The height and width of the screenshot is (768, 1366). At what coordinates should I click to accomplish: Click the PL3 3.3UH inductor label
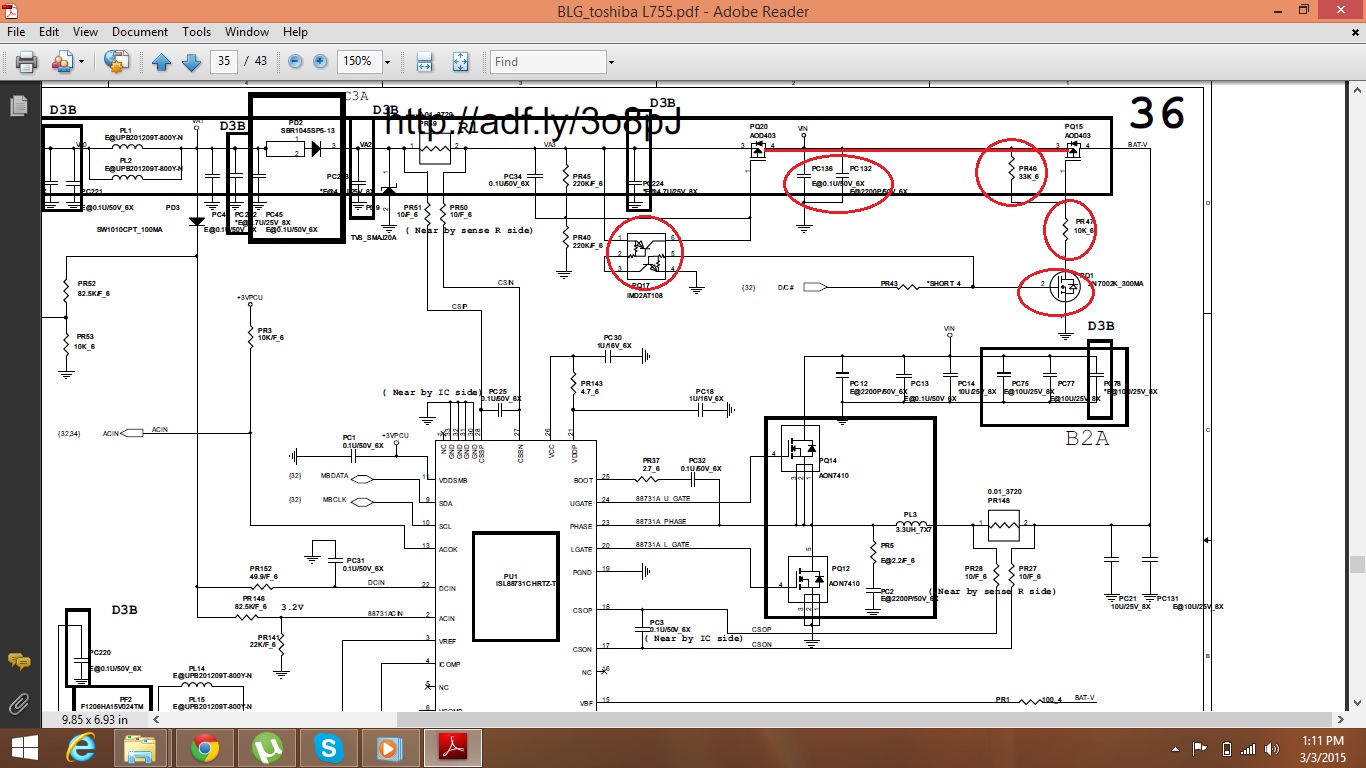click(911, 522)
